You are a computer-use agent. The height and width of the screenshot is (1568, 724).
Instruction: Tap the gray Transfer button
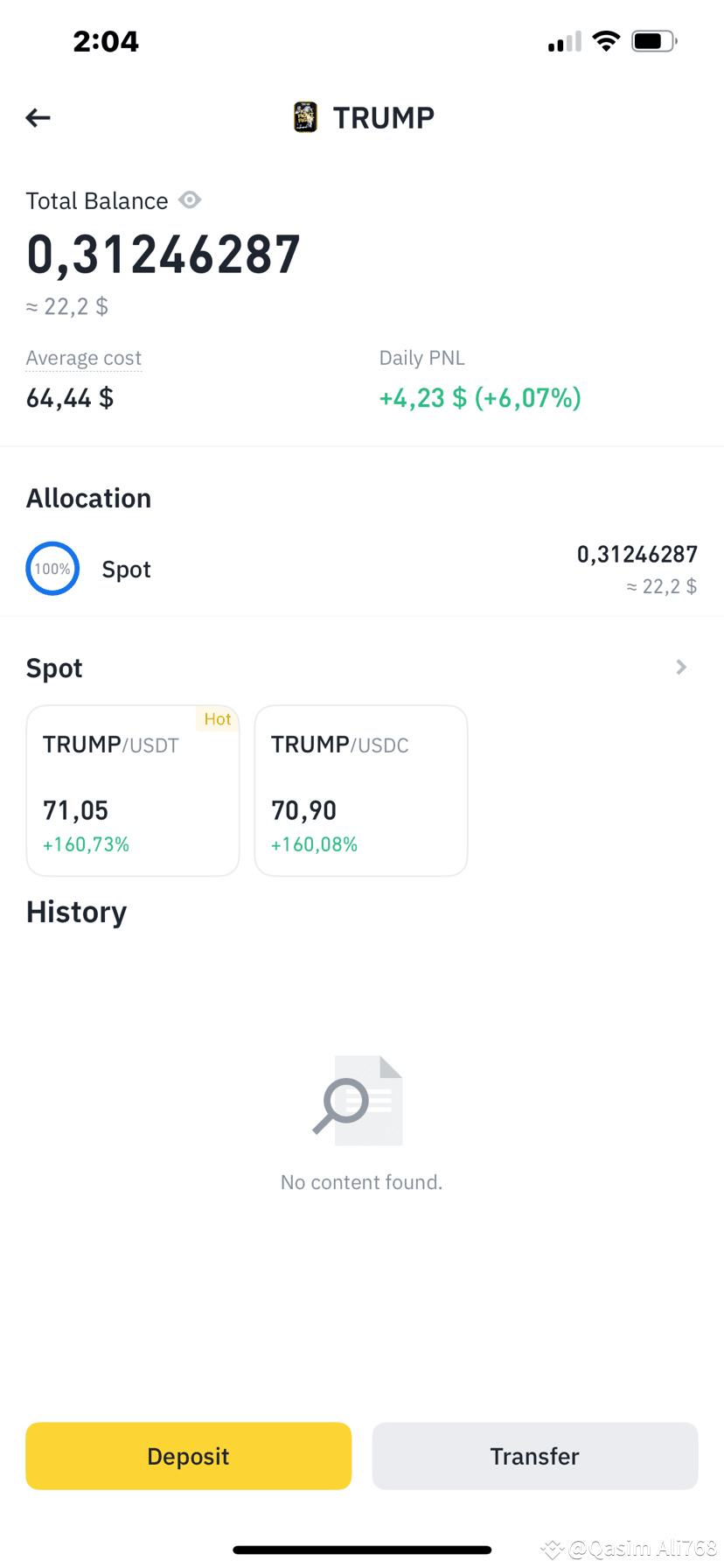(535, 1456)
